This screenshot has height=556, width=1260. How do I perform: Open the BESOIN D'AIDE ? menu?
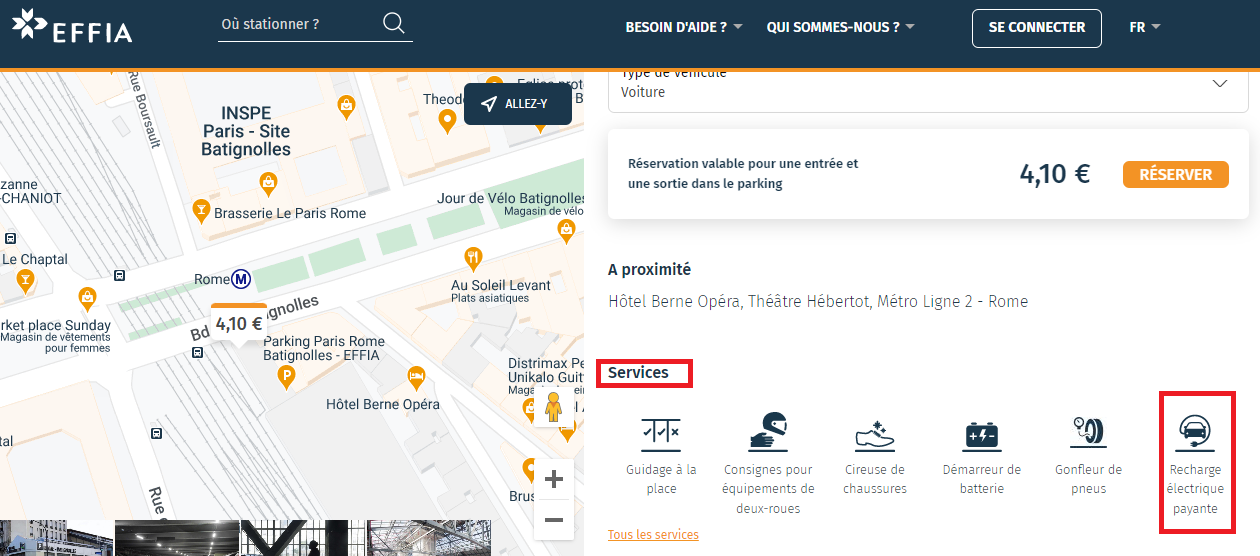click(x=684, y=27)
